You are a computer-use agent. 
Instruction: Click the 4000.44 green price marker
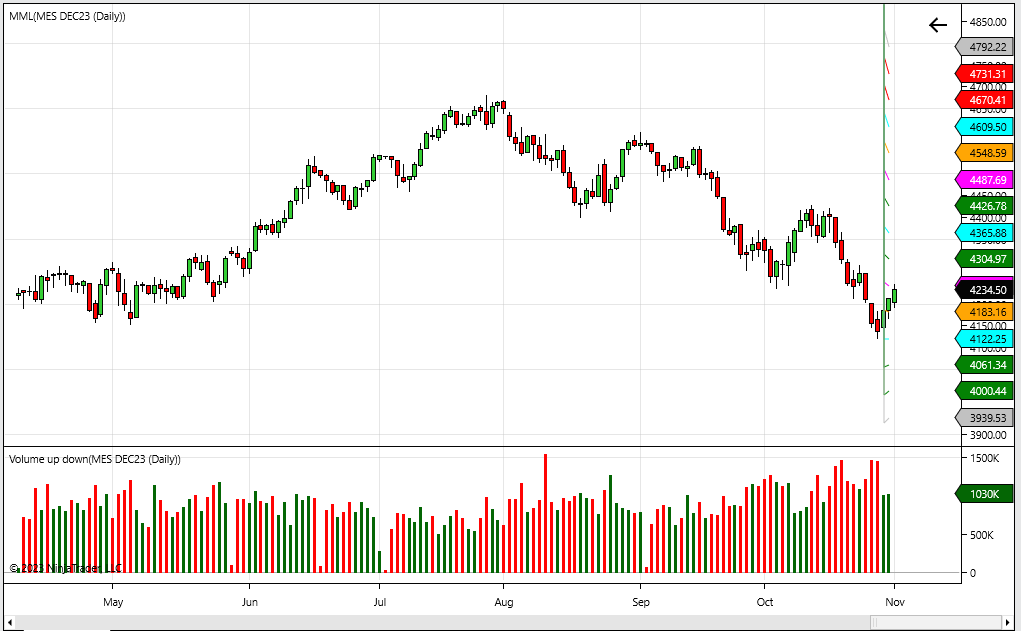(x=985, y=391)
